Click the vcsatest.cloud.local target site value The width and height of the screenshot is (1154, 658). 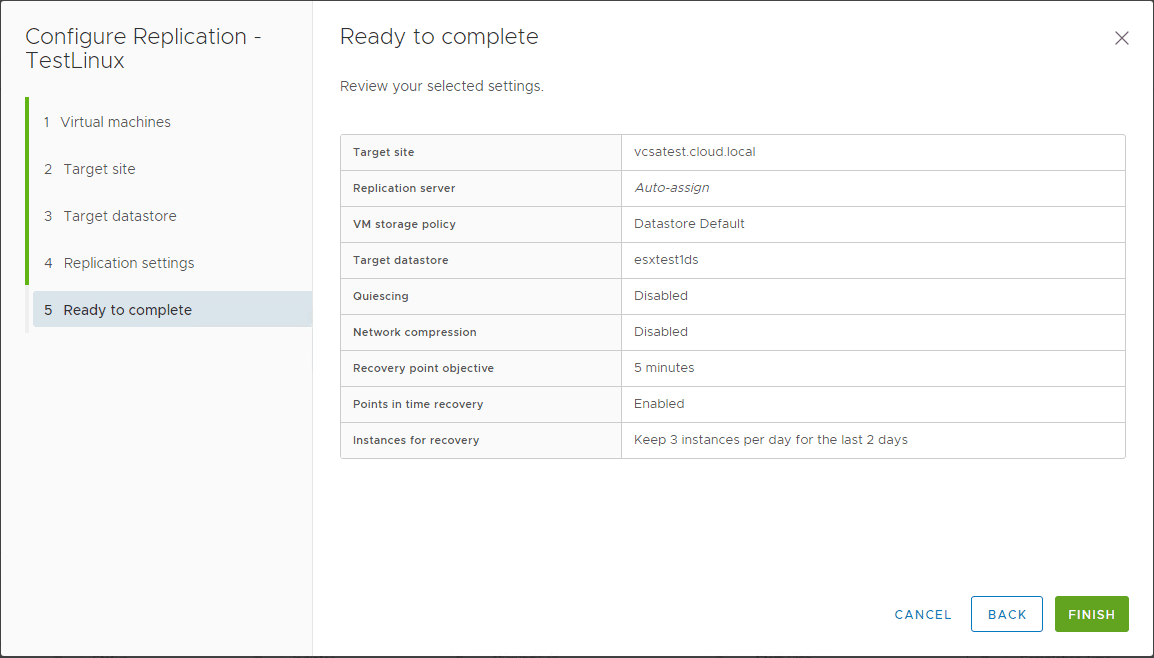pos(694,152)
